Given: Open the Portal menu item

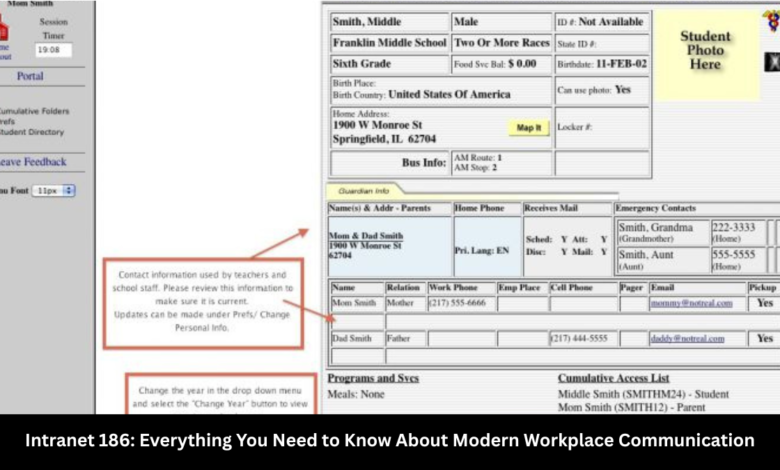Looking at the screenshot, I should click(30, 76).
